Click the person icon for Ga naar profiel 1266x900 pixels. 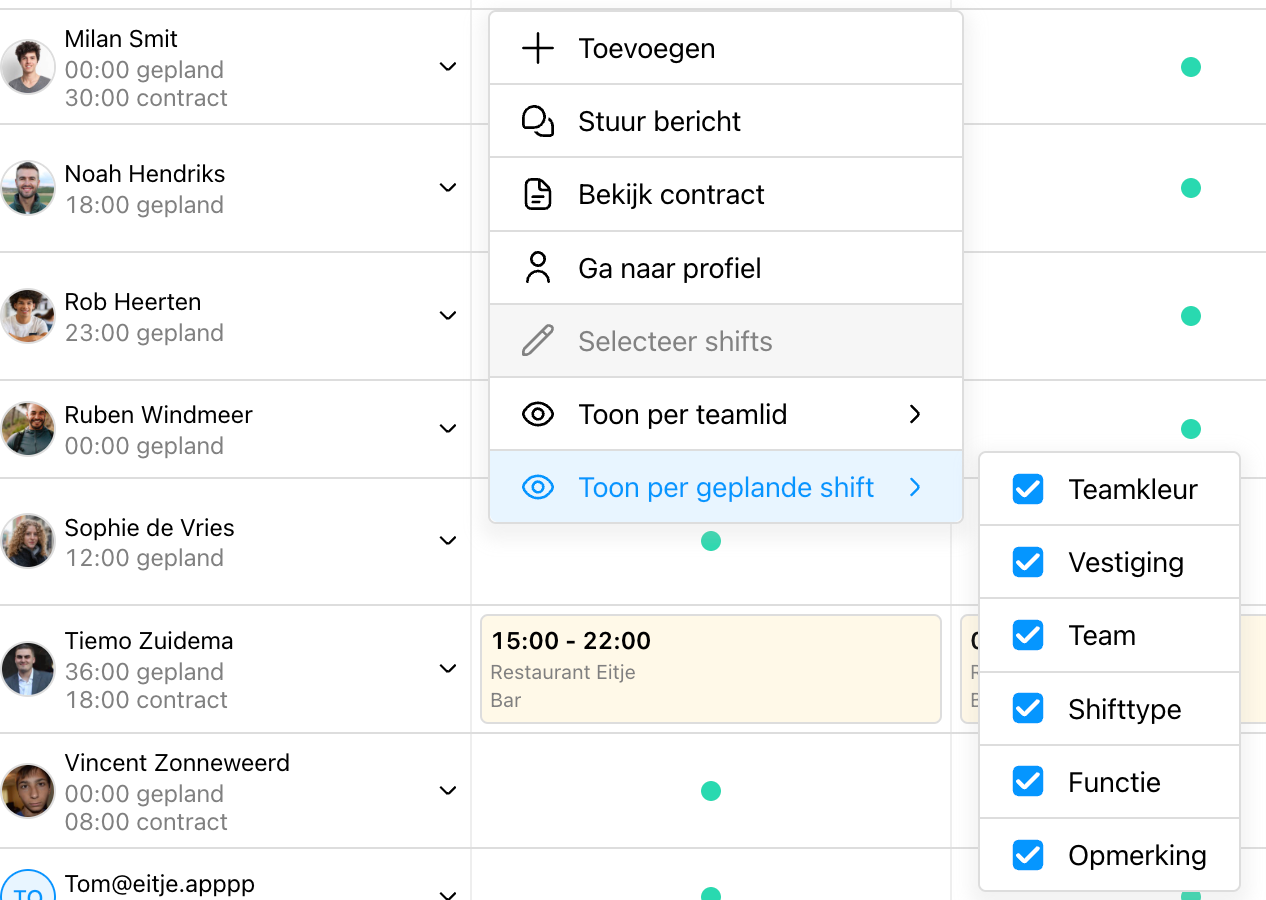click(x=538, y=268)
